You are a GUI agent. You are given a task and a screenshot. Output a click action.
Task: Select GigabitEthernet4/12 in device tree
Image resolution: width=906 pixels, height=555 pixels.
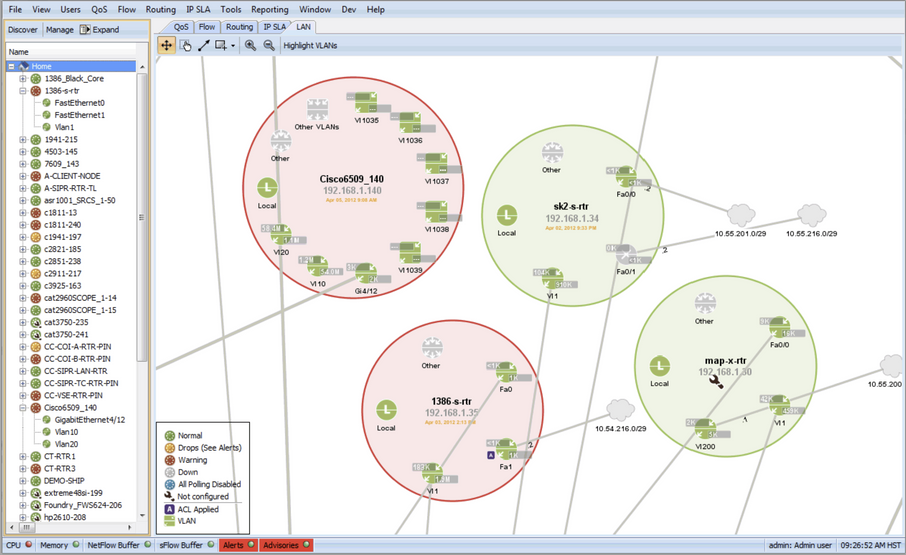tap(90, 420)
